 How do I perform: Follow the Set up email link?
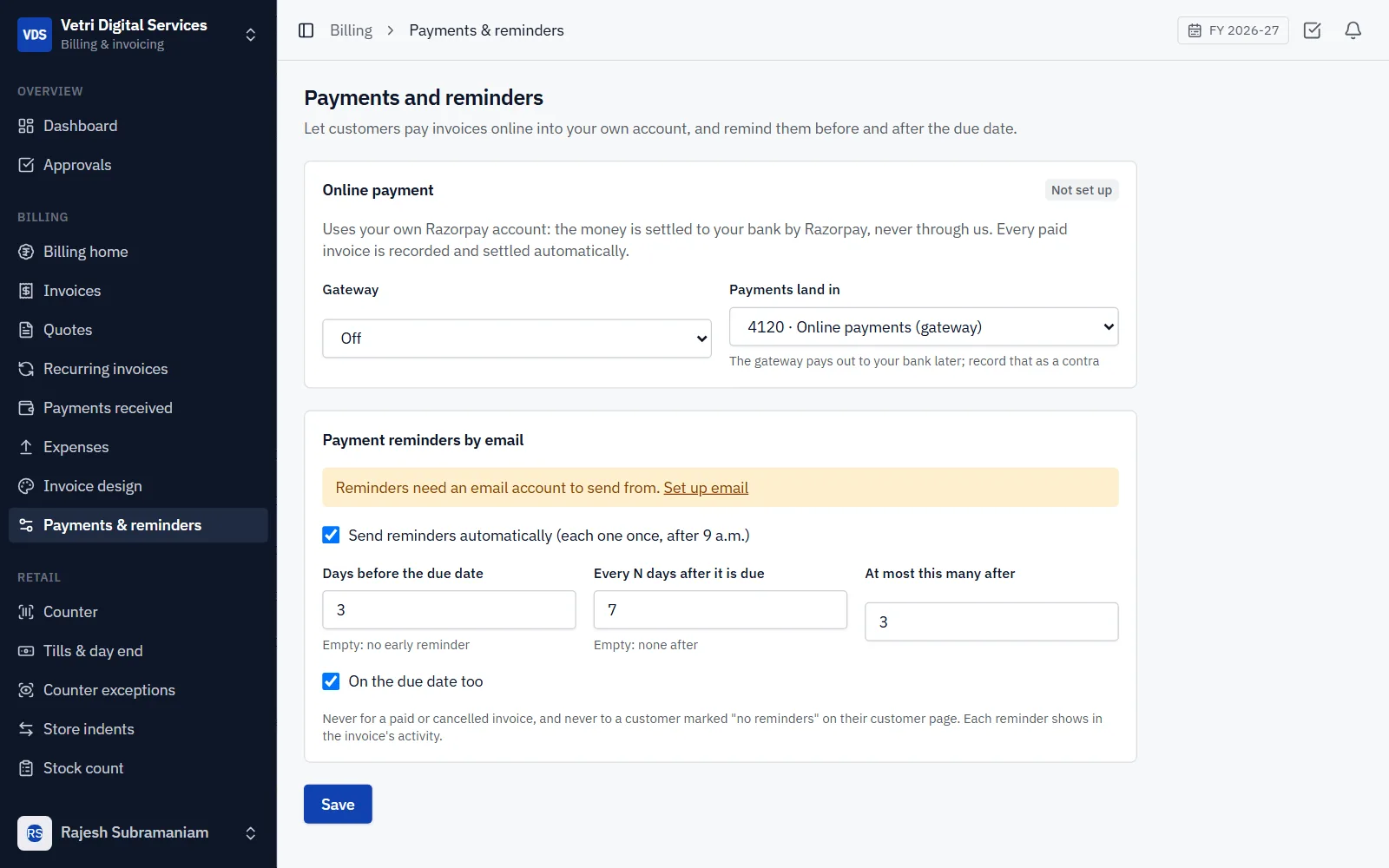(706, 488)
